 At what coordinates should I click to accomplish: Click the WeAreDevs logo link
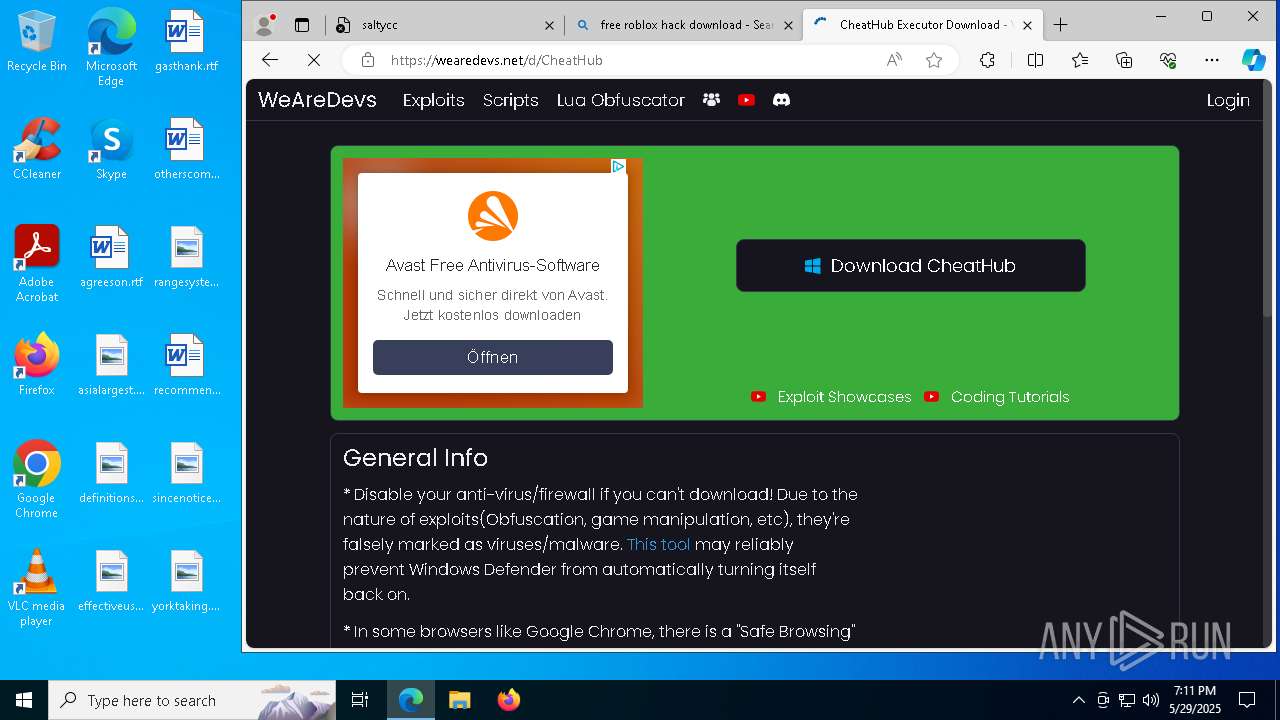point(317,99)
